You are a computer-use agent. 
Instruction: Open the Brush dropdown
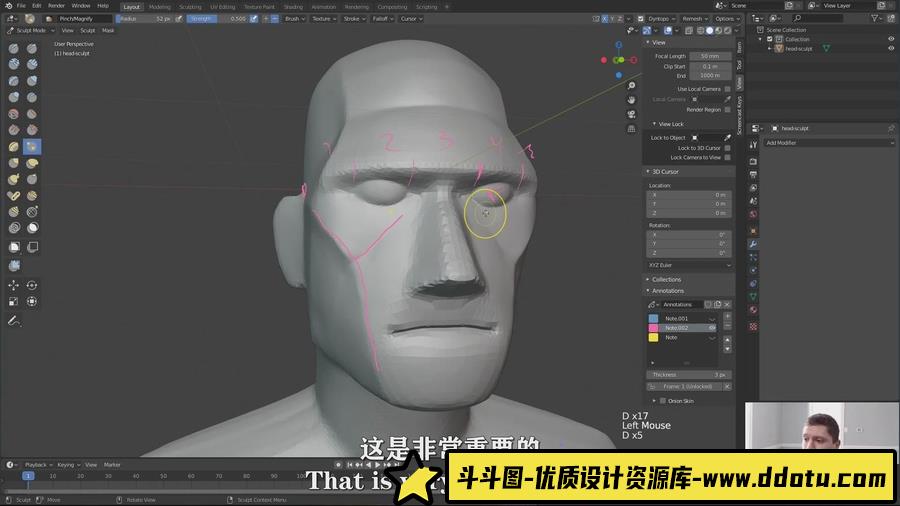[x=295, y=19]
